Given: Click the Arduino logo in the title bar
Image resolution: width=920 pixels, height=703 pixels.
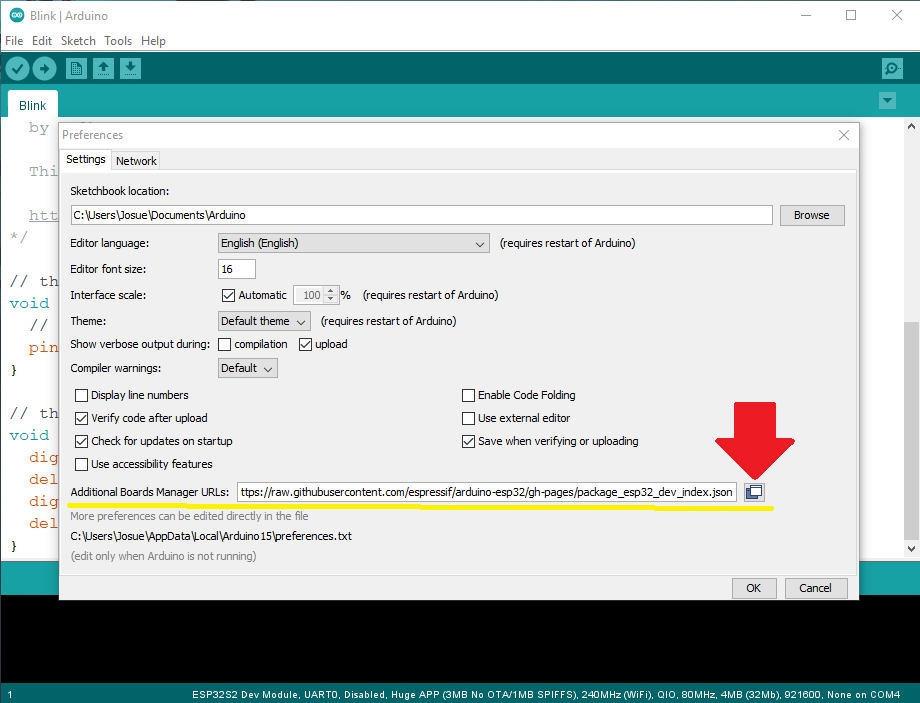Looking at the screenshot, I should [x=17, y=15].
